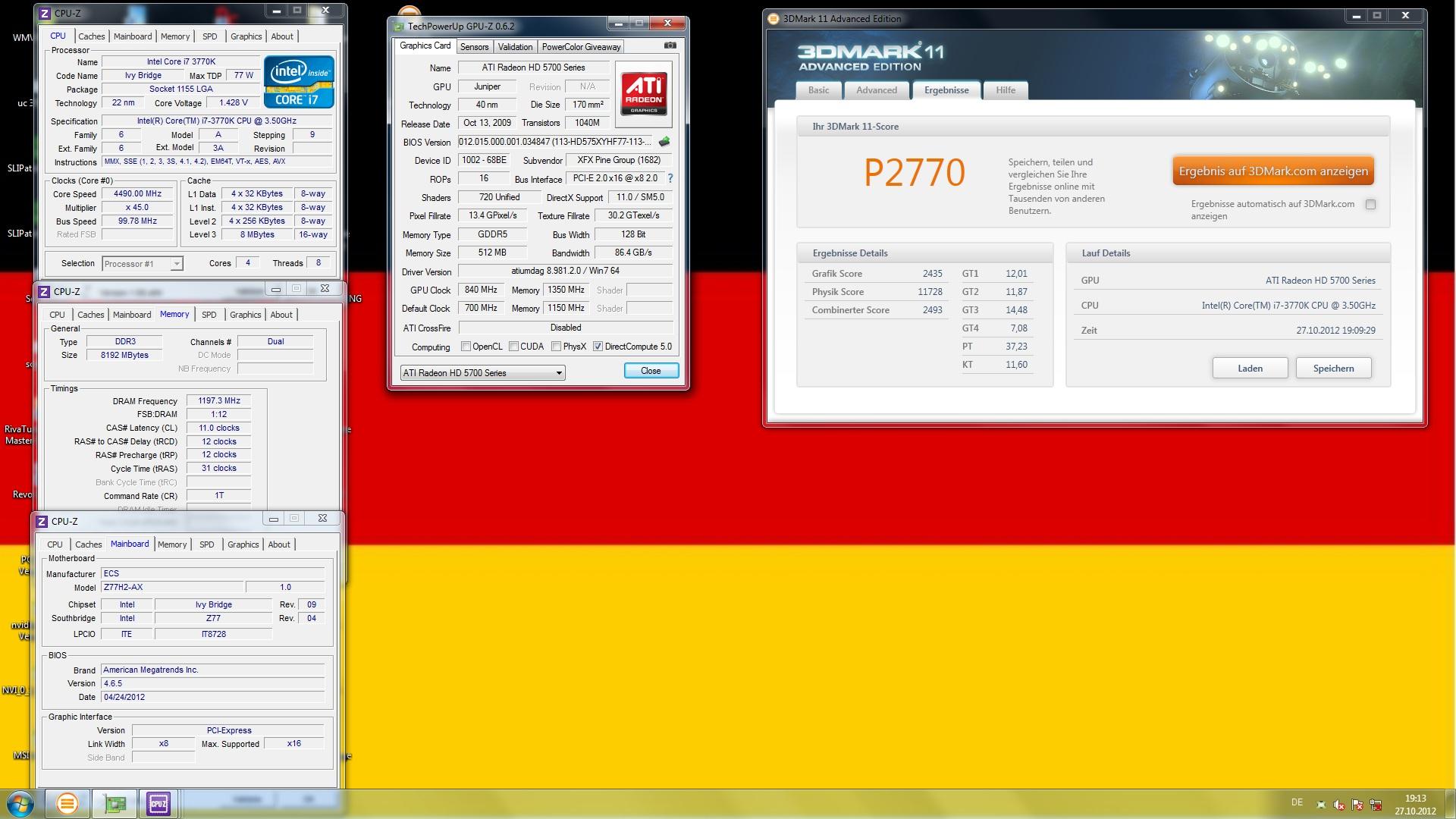Click the motherboard model Z77H2-AX
This screenshot has width=1456, height=819.
click(x=172, y=587)
